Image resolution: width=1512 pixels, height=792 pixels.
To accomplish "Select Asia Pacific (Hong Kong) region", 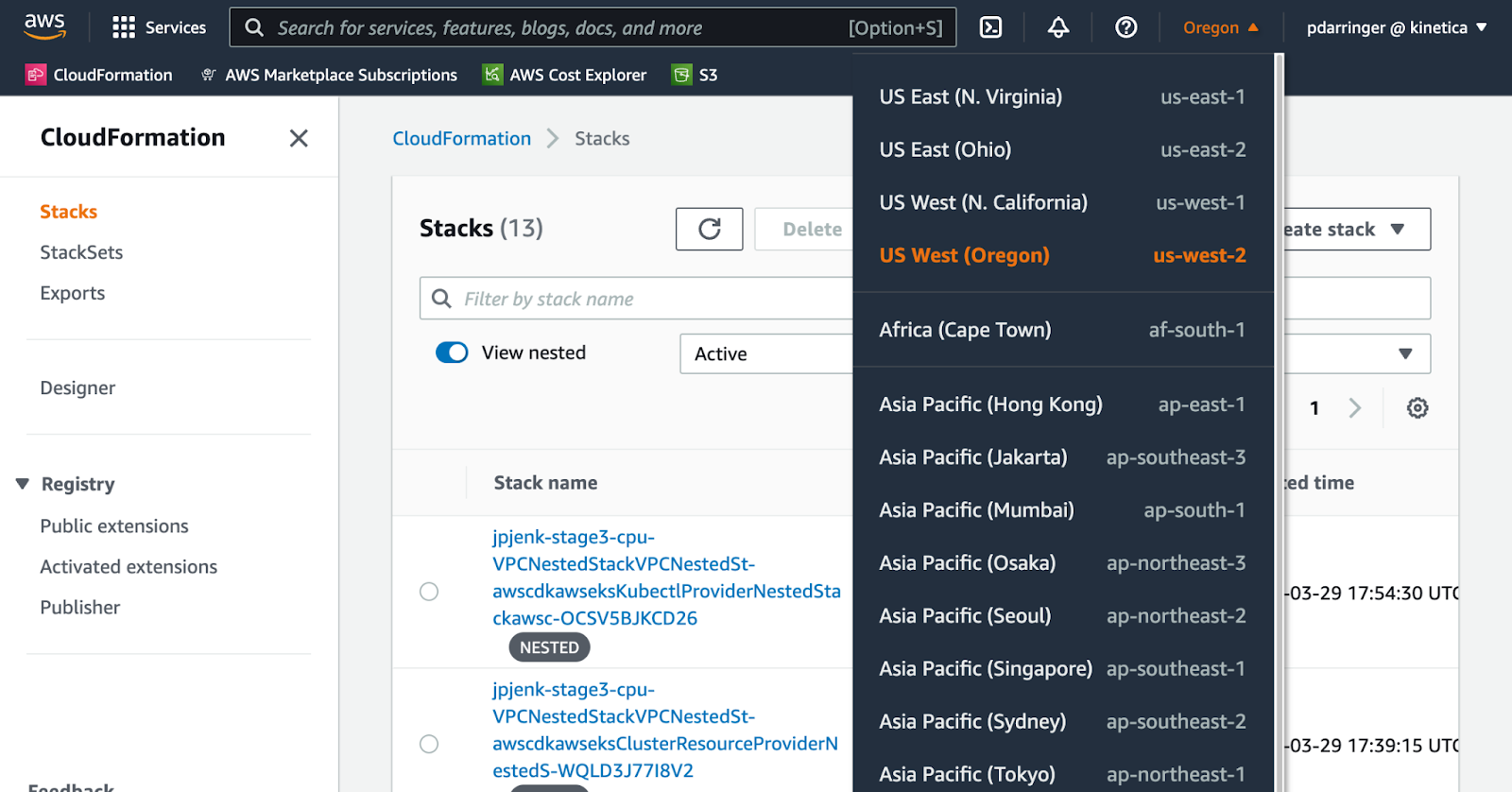I will pyautogui.click(x=1063, y=405).
